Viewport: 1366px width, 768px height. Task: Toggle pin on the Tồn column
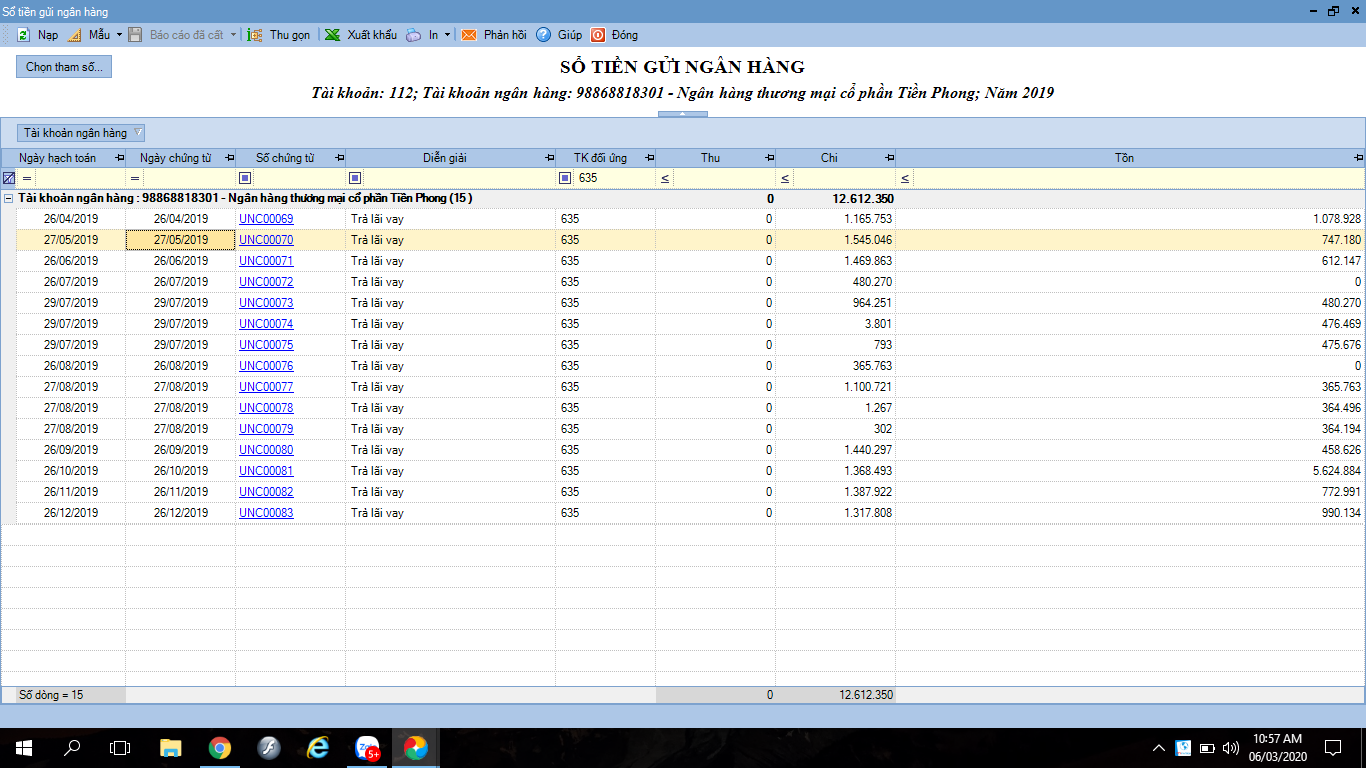[1358, 158]
